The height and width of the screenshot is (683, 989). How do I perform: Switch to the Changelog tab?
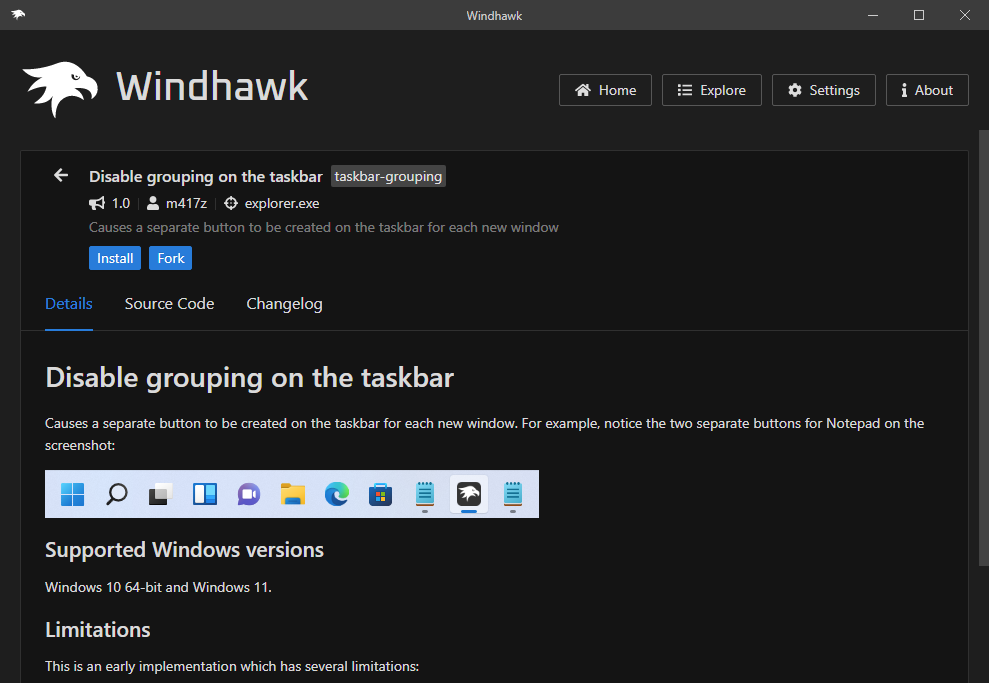(284, 304)
